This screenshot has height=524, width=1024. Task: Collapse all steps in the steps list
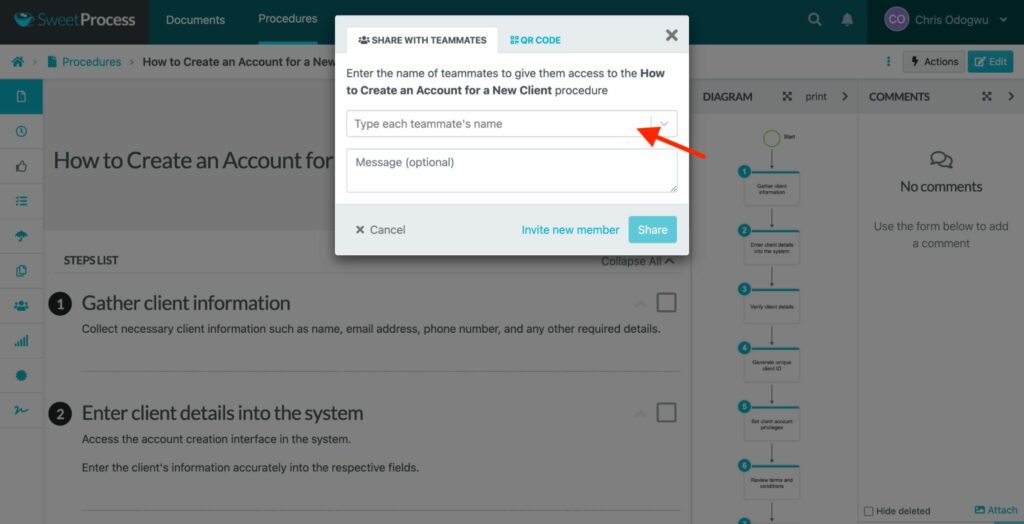(x=638, y=261)
